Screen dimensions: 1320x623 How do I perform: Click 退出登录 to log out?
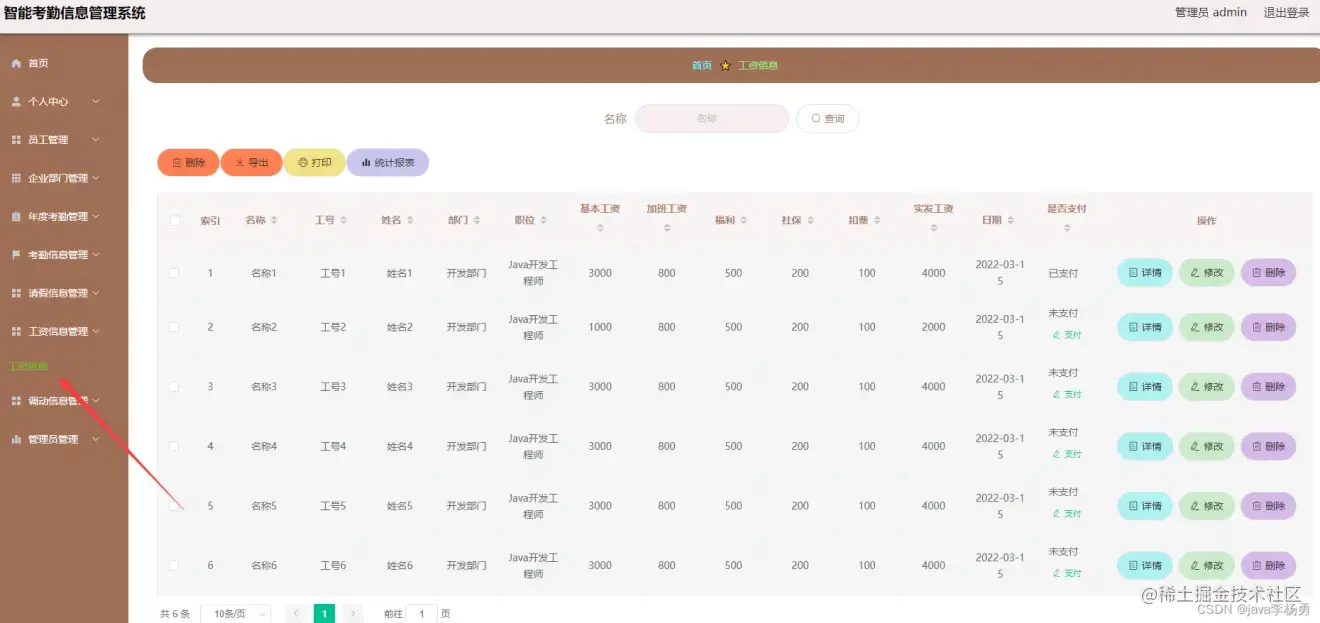coord(1286,12)
